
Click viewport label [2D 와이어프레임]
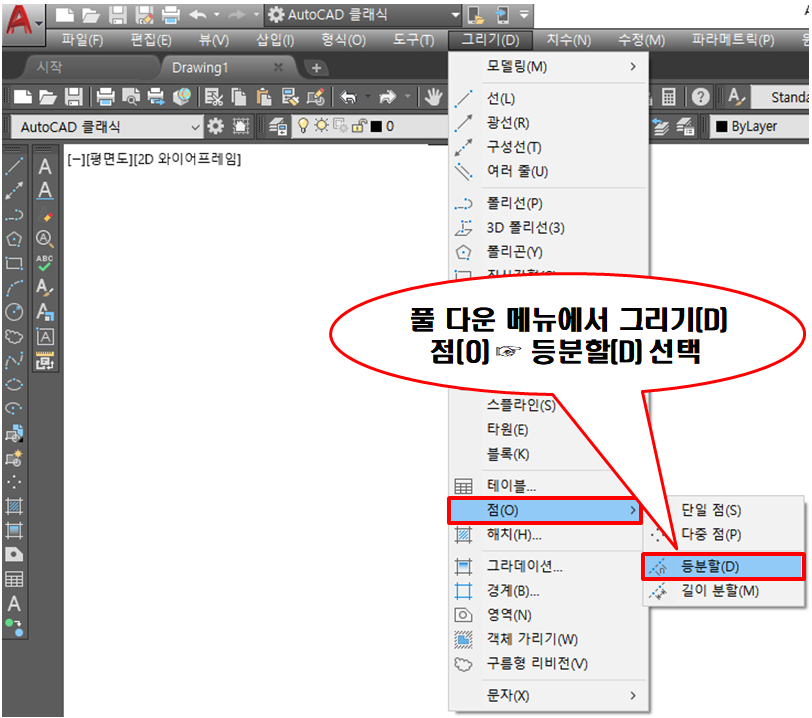(187, 159)
